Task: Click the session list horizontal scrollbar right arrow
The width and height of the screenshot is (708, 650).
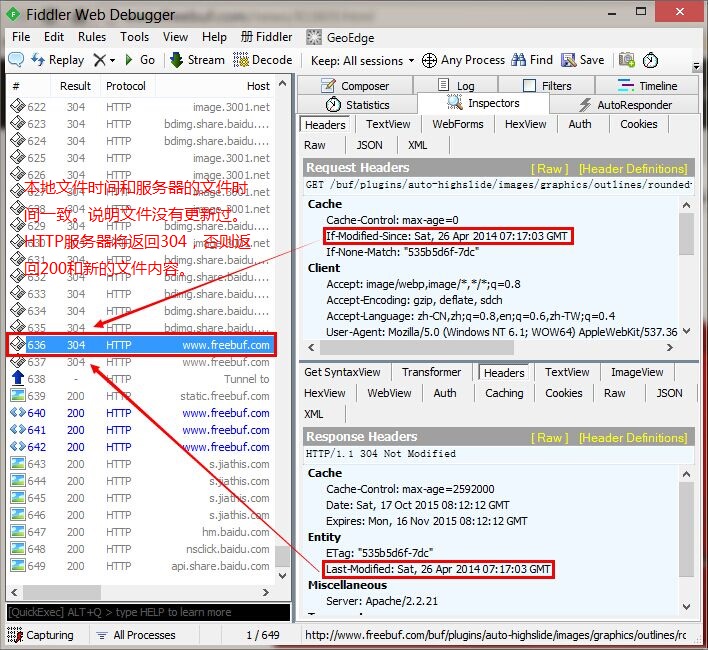Action: coord(266,592)
